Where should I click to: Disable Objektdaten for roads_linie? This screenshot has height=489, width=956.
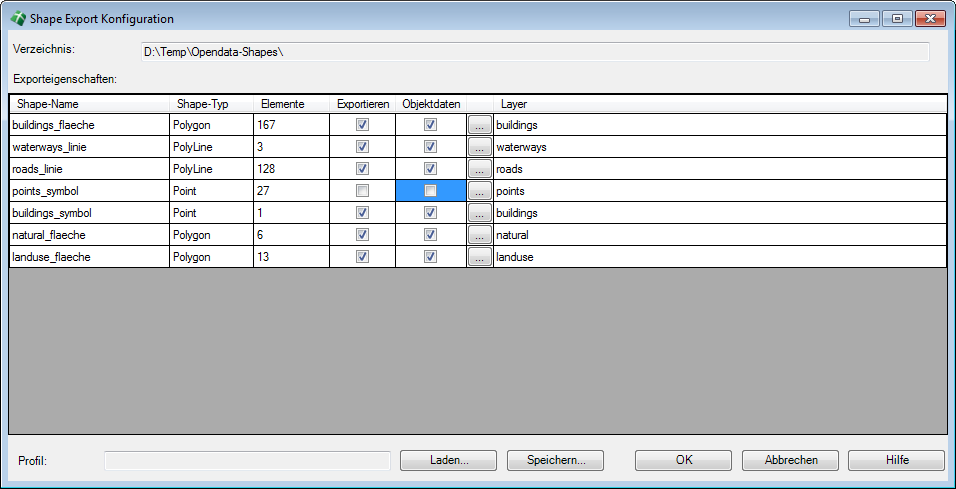pos(430,169)
